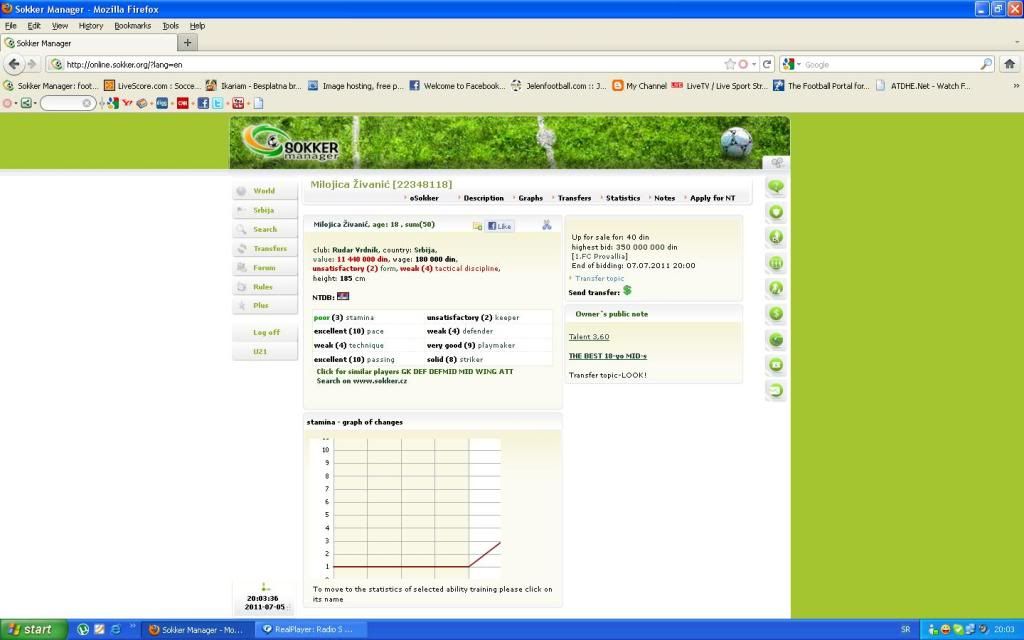The height and width of the screenshot is (640, 1024).
Task: Click Log off in the sidebar
Action: click(266, 332)
